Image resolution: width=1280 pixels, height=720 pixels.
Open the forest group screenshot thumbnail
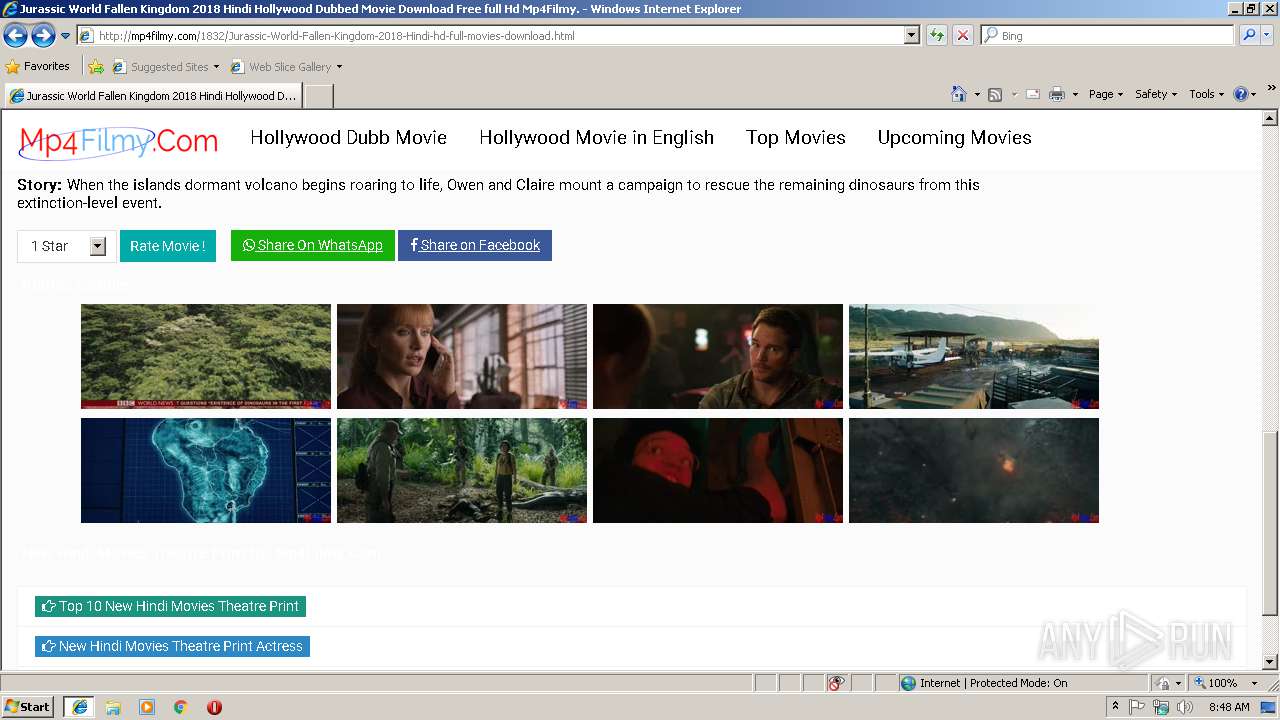462,471
